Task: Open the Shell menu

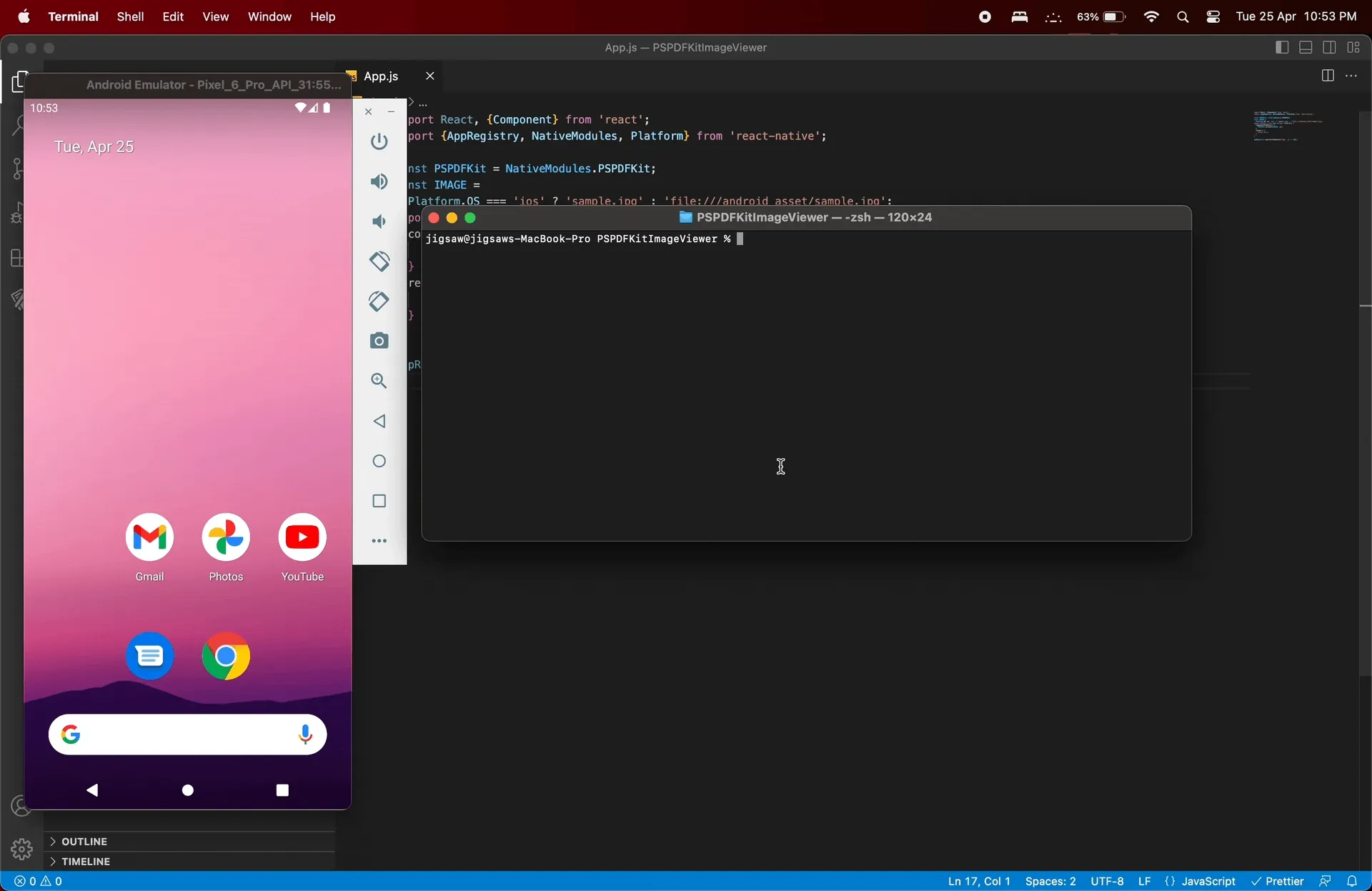Action: (x=130, y=16)
